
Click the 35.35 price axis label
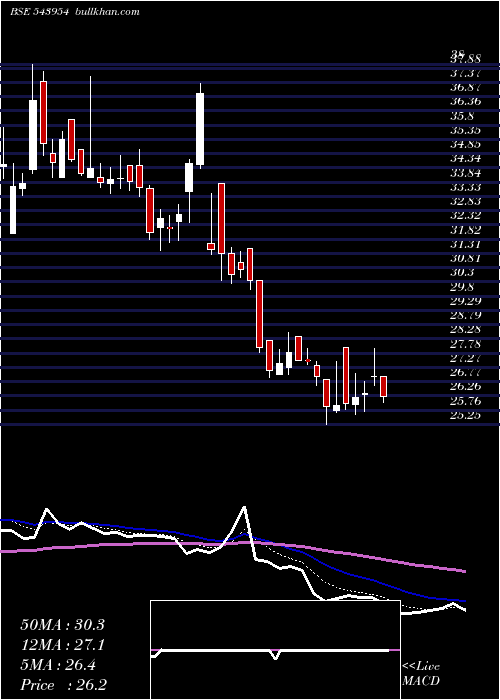tap(465, 130)
